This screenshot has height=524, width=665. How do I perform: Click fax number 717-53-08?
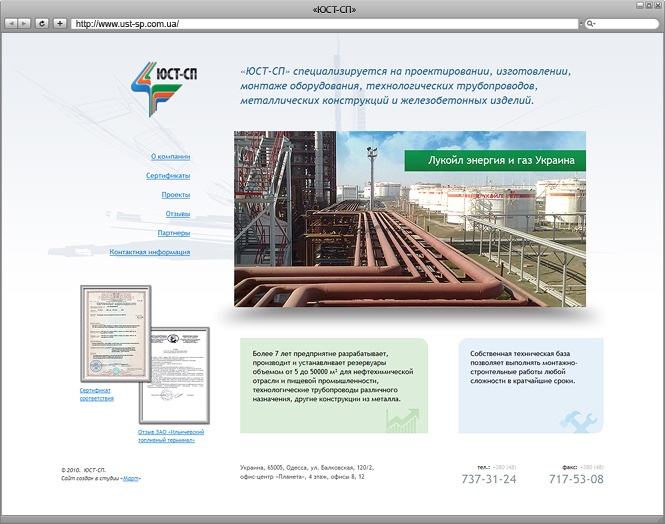pyautogui.click(x=576, y=479)
